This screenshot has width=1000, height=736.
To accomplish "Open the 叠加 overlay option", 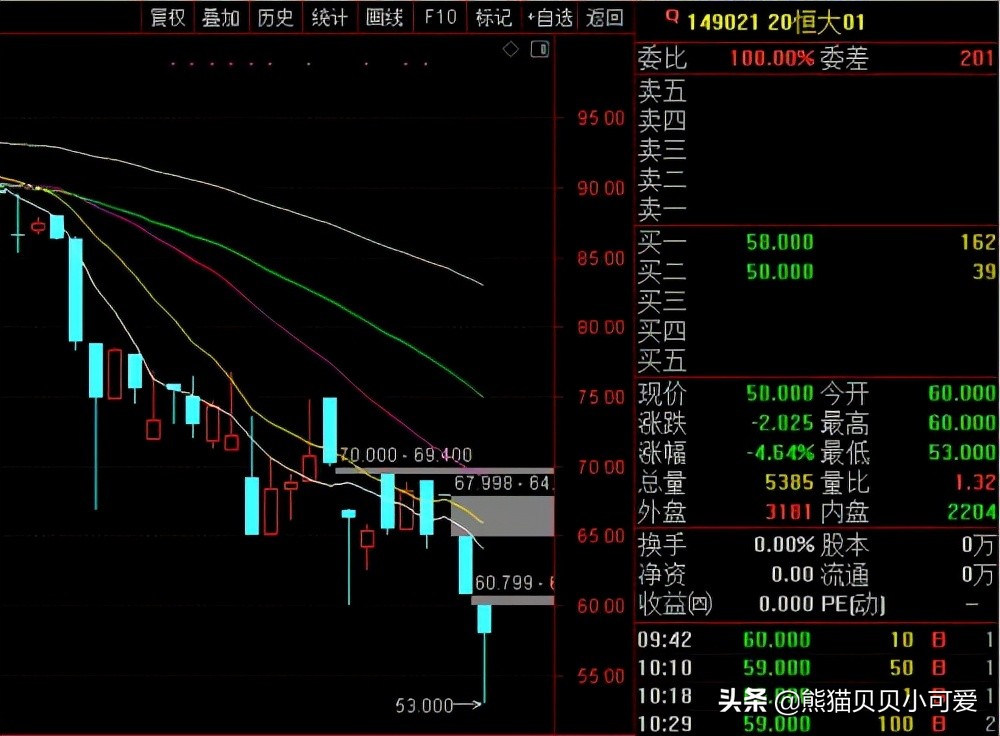I will tap(221, 17).
